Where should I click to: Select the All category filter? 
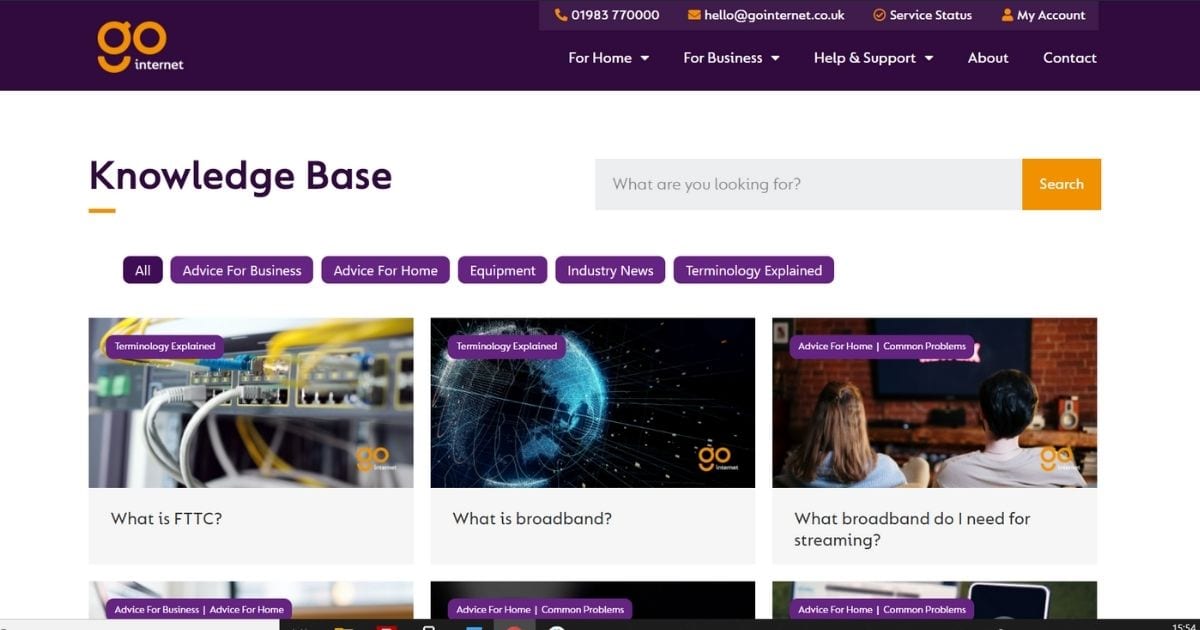tap(143, 270)
